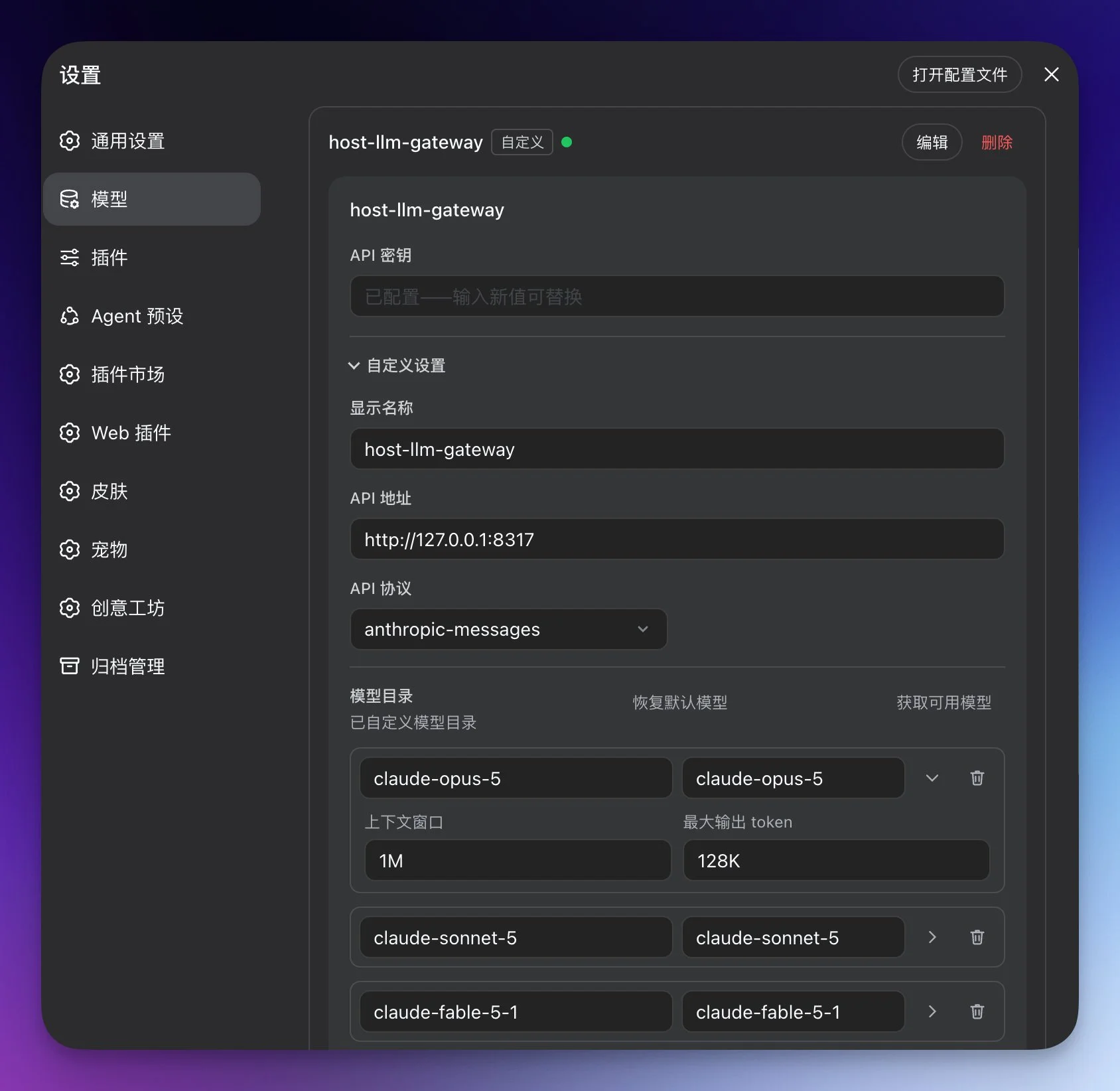Click the 编辑 button for host-llm-gateway
Screen dimensions: 1120x1091
(x=932, y=142)
